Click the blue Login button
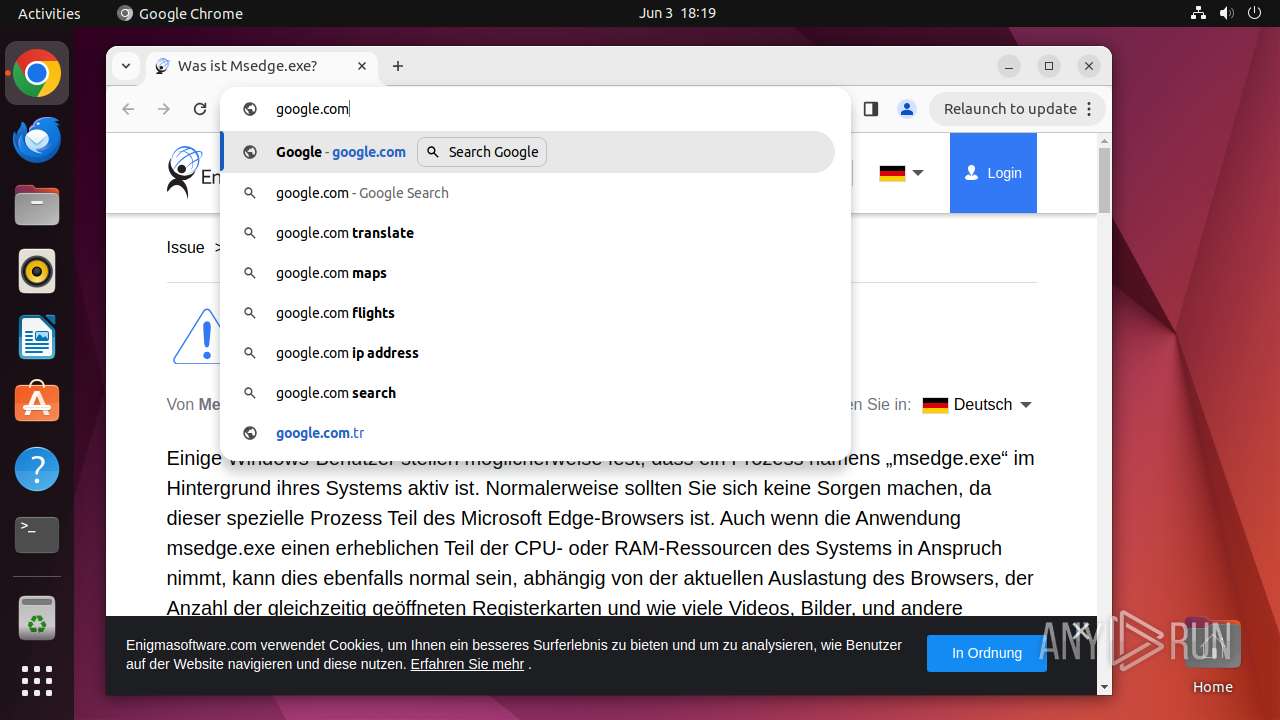The width and height of the screenshot is (1280, 720). click(993, 173)
